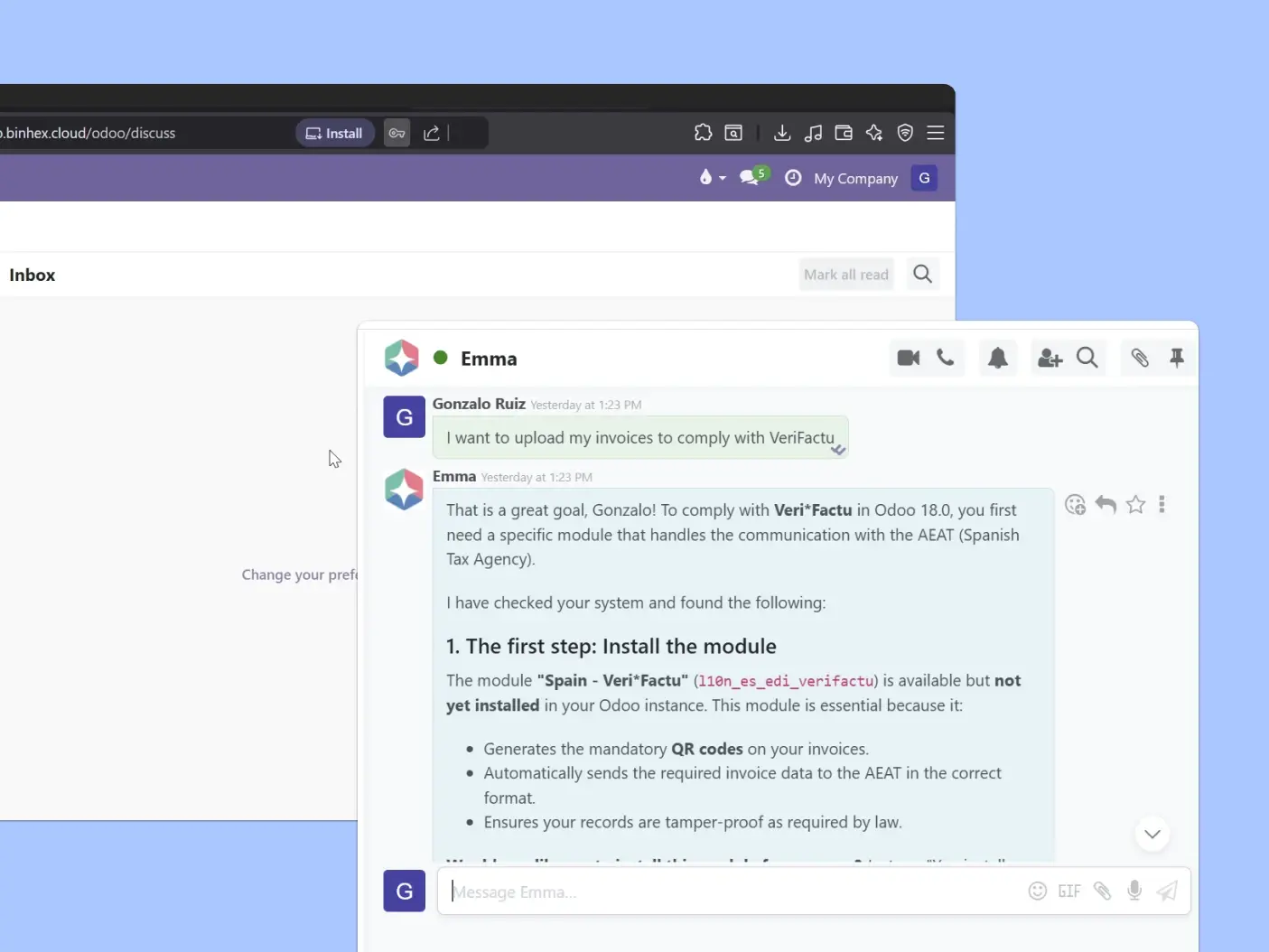Click the Gonzalo Ruiz author name
Viewport: 1269px width, 952px height.
[479, 404]
